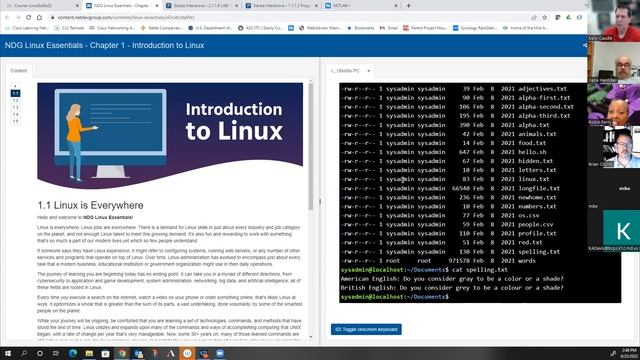The height and width of the screenshot is (360, 640).
Task: Switch to the first Course tab
Action: 41,6
